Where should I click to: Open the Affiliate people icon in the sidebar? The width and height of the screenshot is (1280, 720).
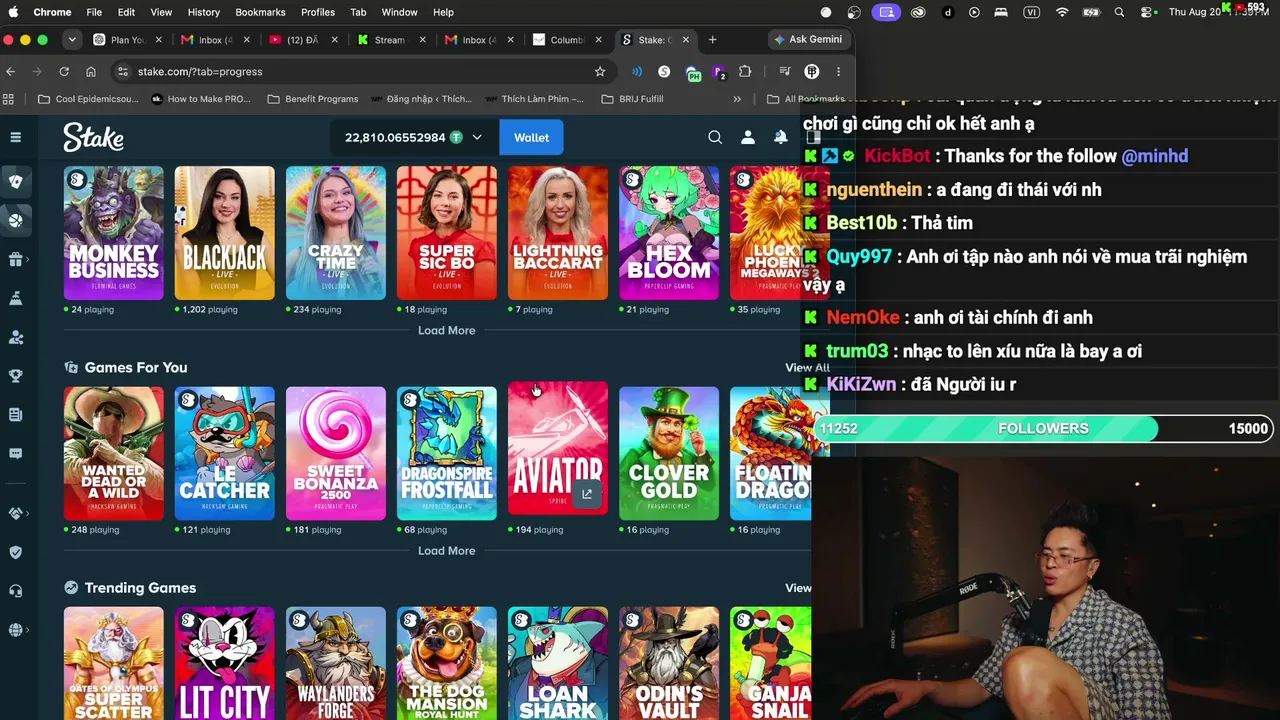point(16,338)
